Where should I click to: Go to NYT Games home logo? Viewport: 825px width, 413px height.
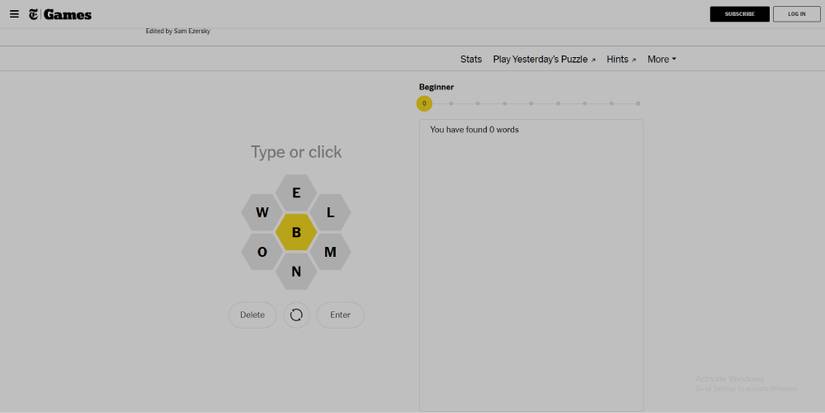(60, 15)
